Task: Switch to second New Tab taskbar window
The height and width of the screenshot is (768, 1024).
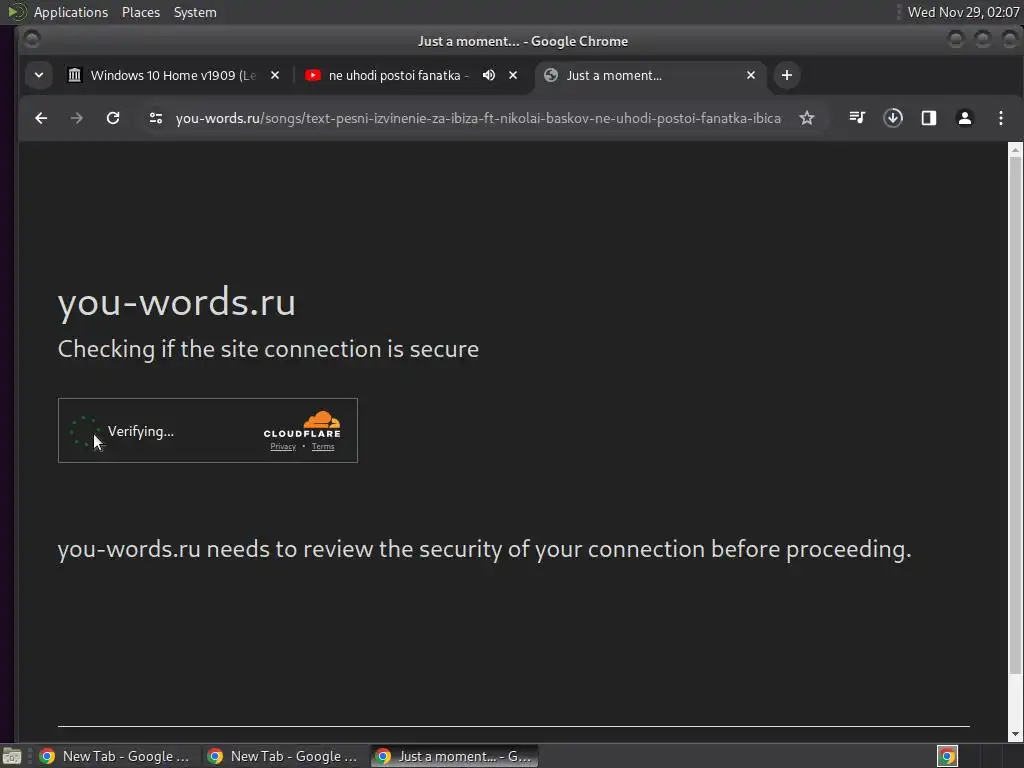Action: pos(283,756)
